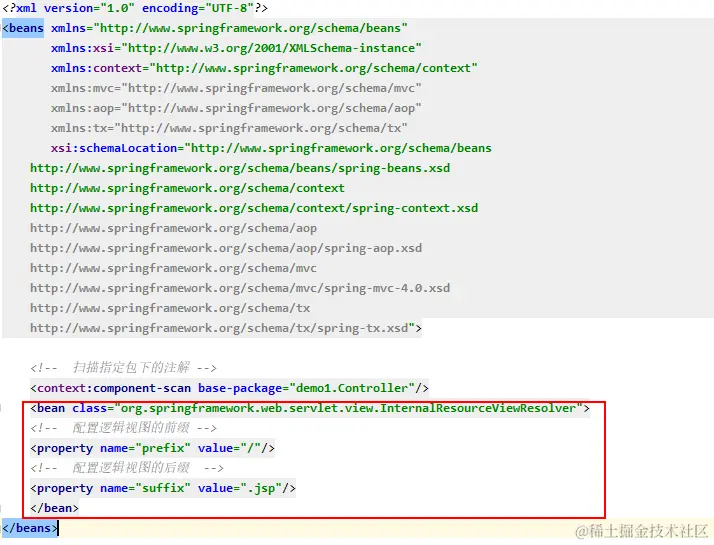Click the InternalResourceViewResolver class name
This screenshot has height=545, width=714.
click(478, 408)
